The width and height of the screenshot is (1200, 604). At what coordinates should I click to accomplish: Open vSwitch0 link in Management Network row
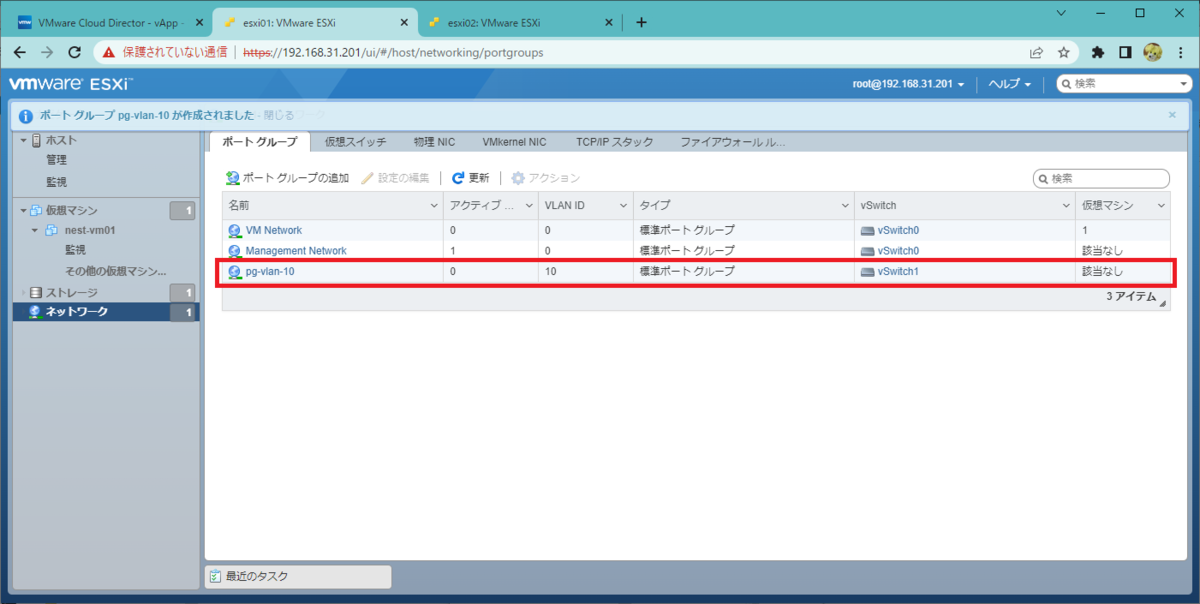tap(898, 251)
